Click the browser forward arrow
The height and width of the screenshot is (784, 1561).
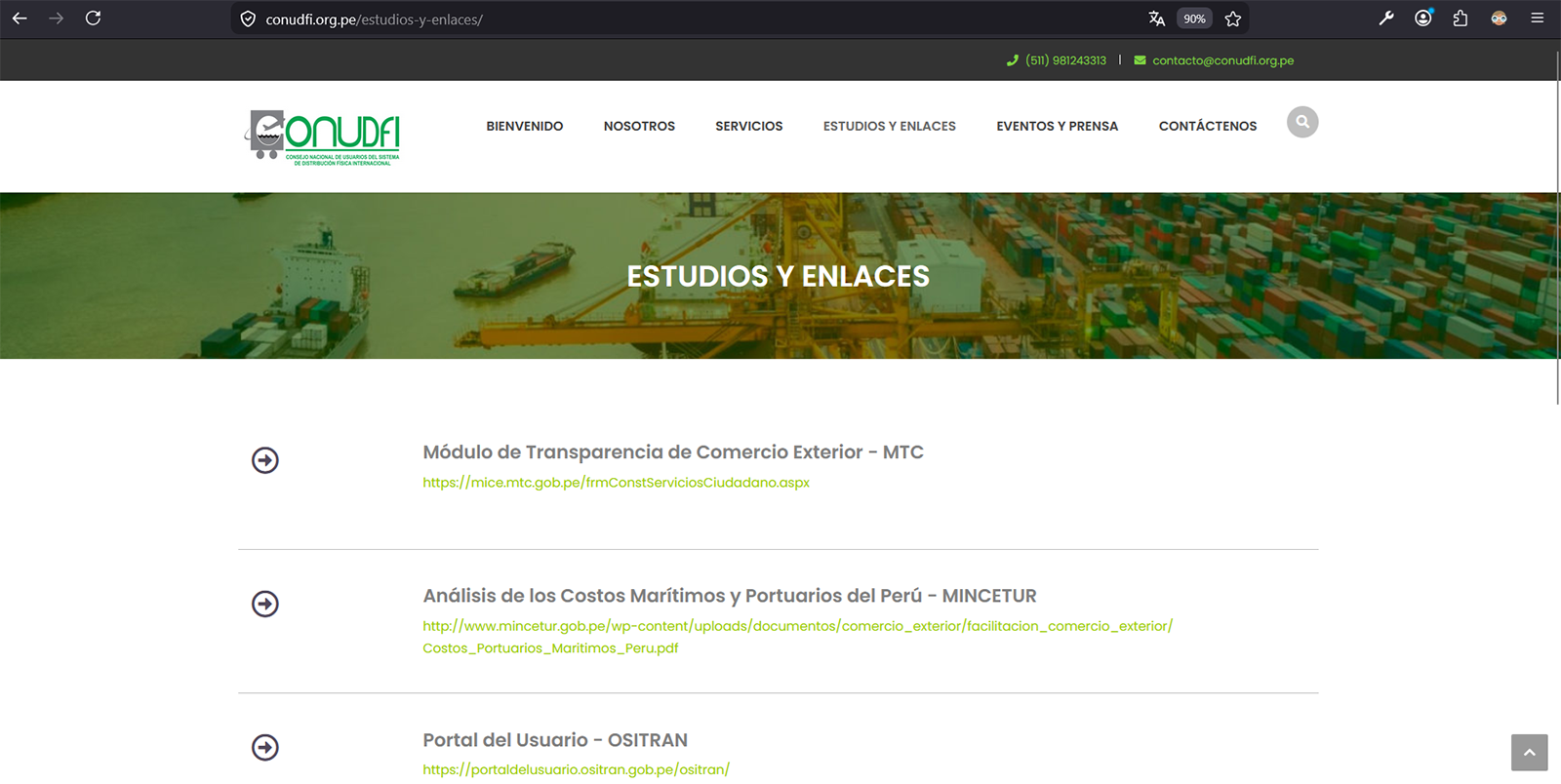tap(57, 19)
